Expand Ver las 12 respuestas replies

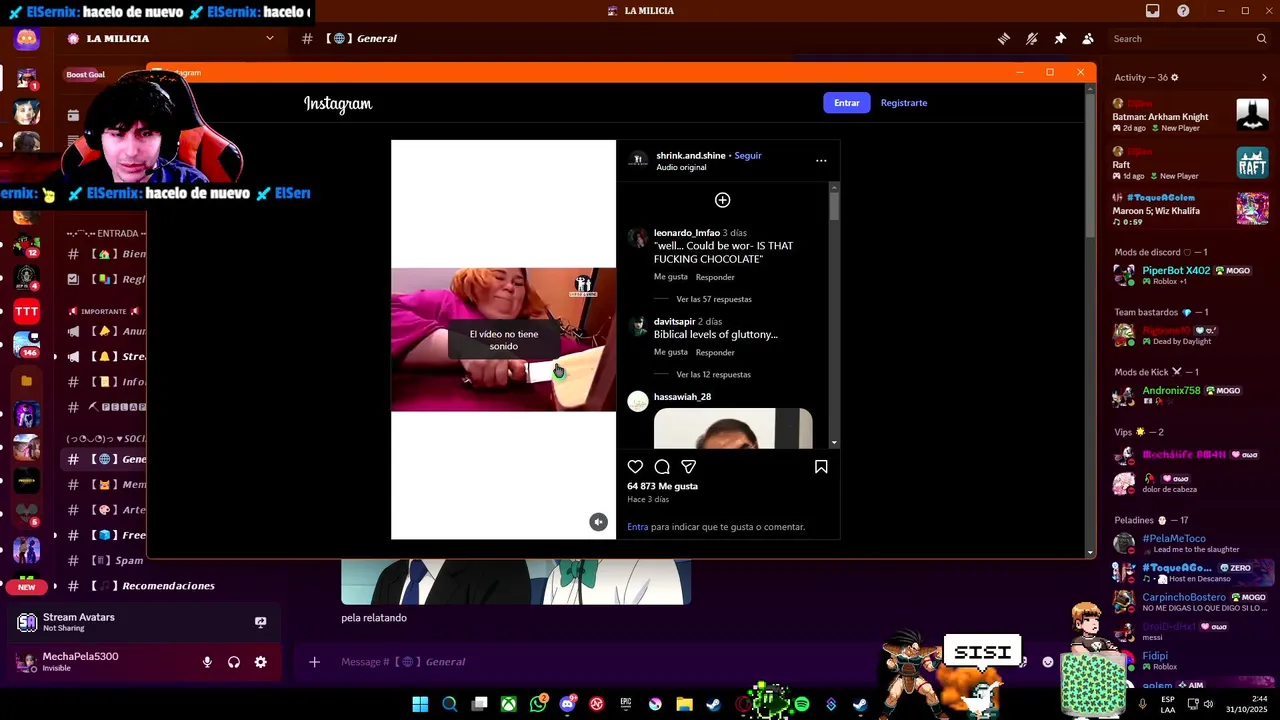(714, 374)
